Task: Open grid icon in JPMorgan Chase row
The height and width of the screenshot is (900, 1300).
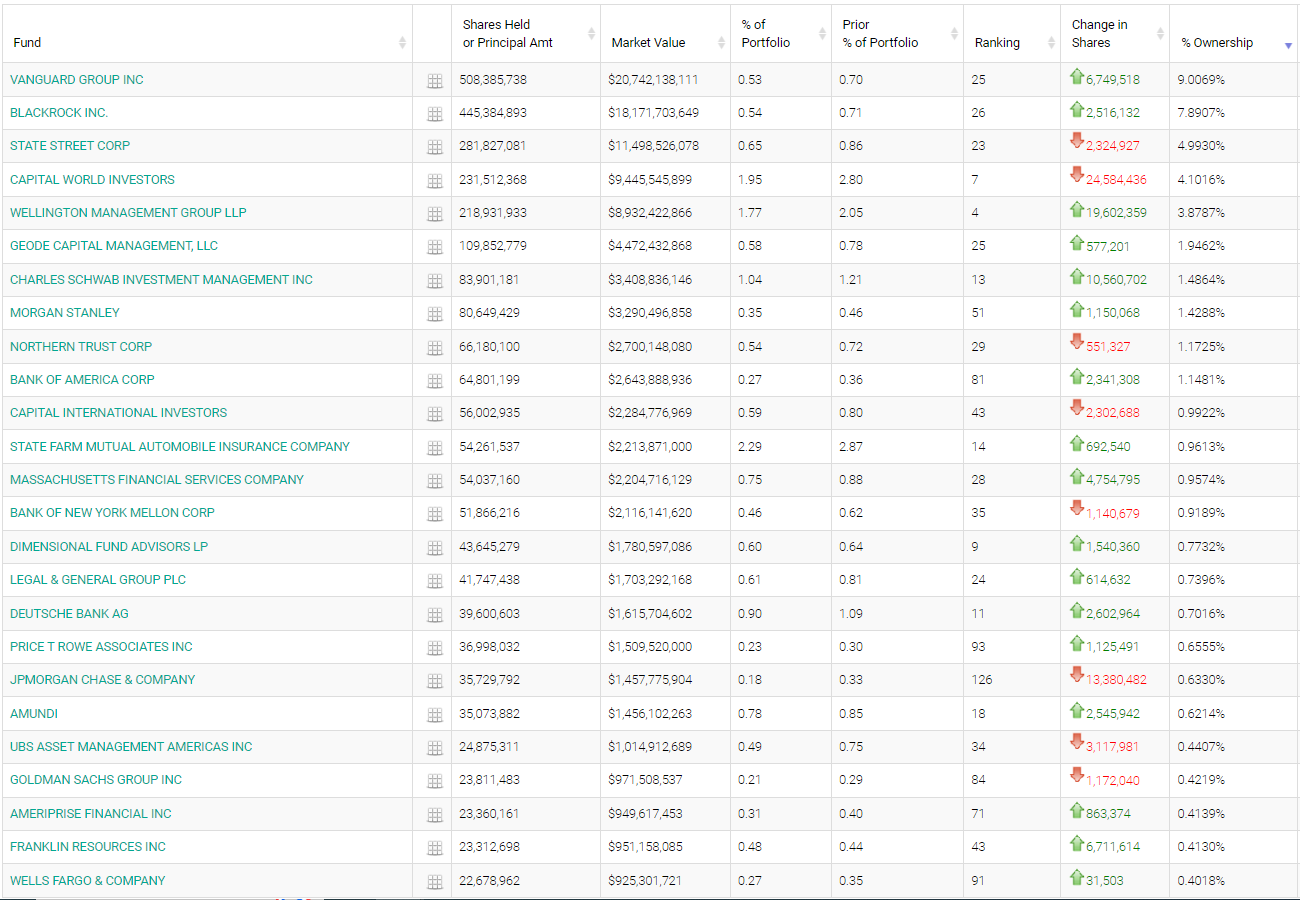Action: (434, 681)
